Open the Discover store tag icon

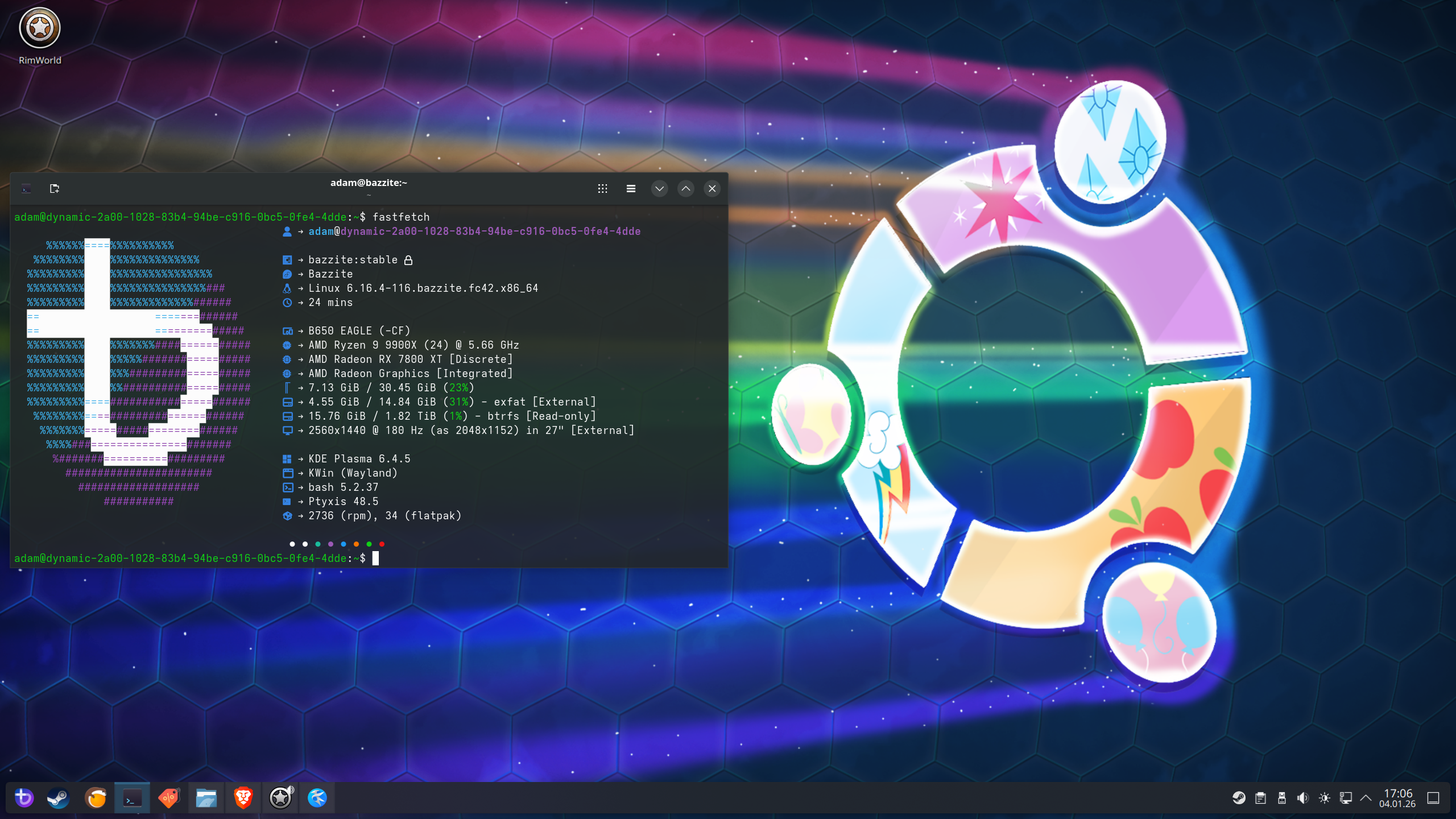[169, 798]
